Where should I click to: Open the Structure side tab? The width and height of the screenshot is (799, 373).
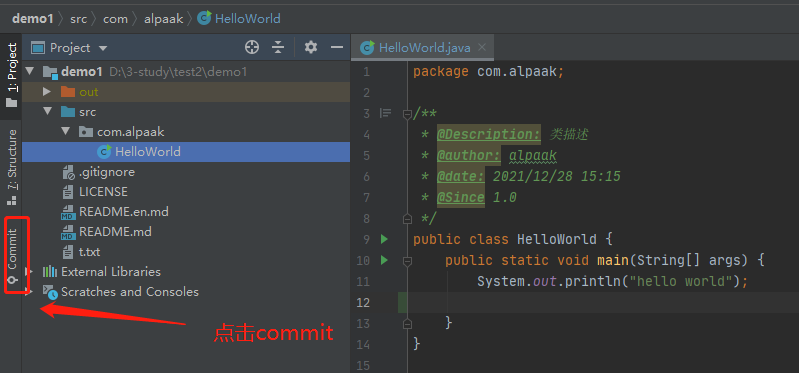[x=12, y=167]
